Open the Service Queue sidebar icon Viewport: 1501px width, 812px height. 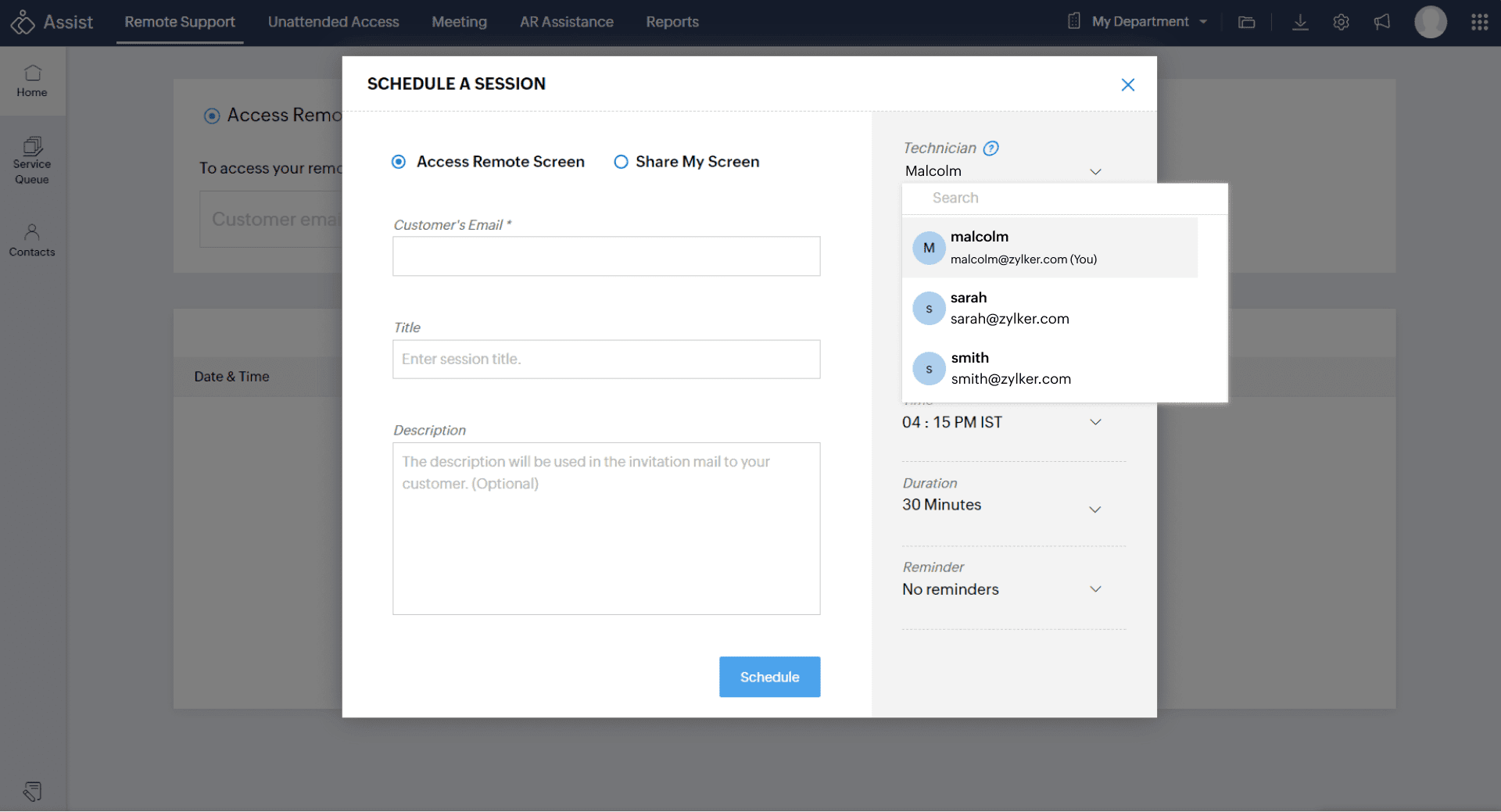coord(32,160)
